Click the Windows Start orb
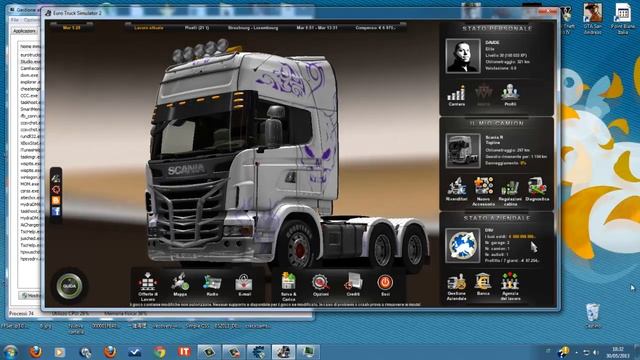Screen dimensions: 640x360 (x=10, y=351)
